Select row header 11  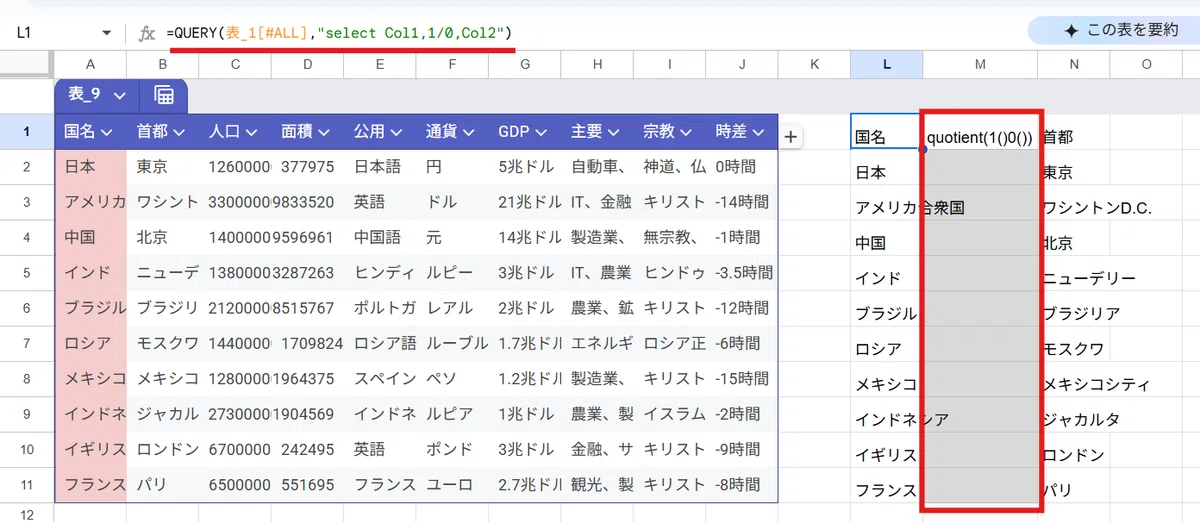tap(27, 486)
